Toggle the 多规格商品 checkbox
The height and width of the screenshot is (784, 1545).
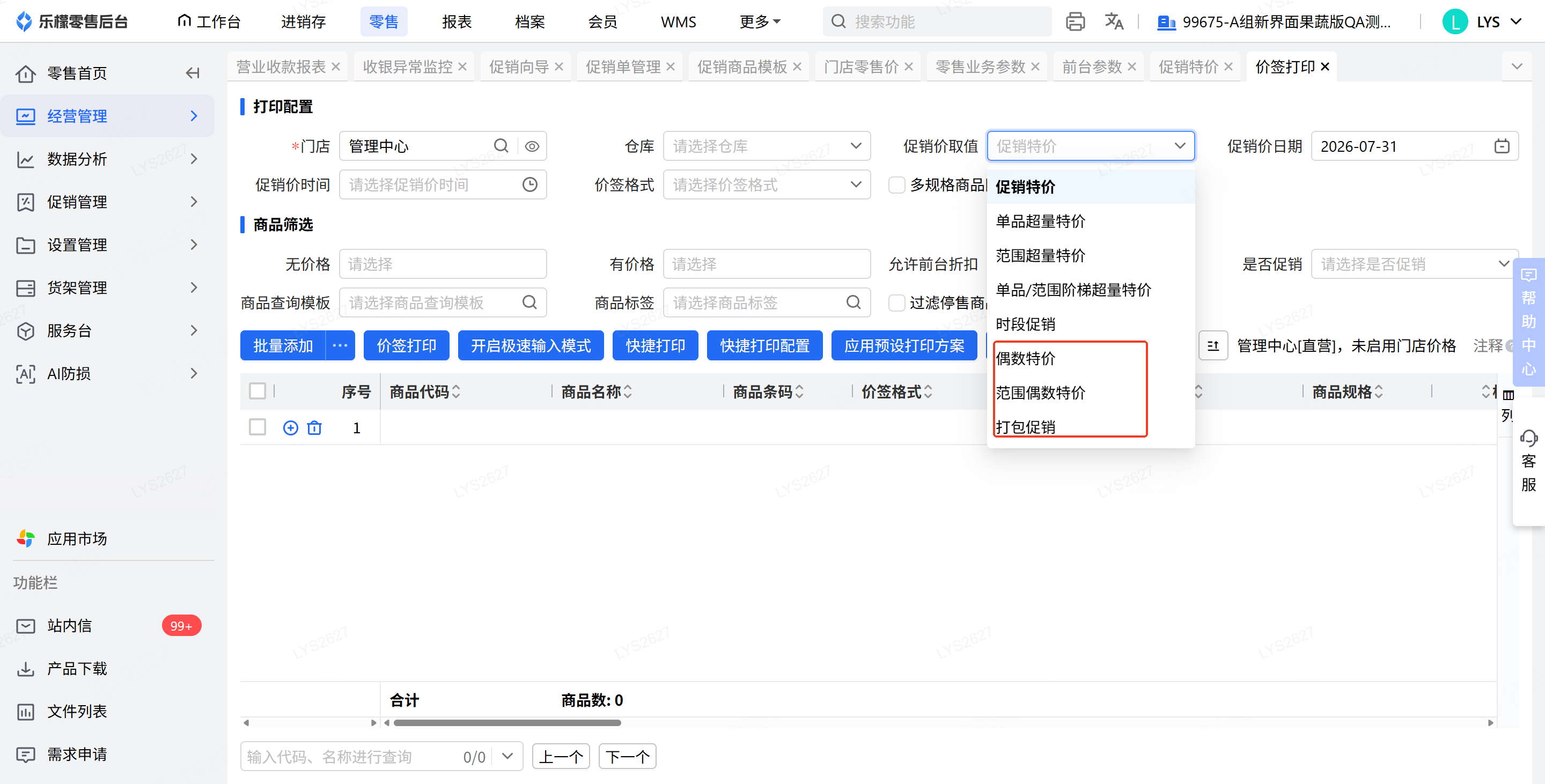click(x=896, y=184)
